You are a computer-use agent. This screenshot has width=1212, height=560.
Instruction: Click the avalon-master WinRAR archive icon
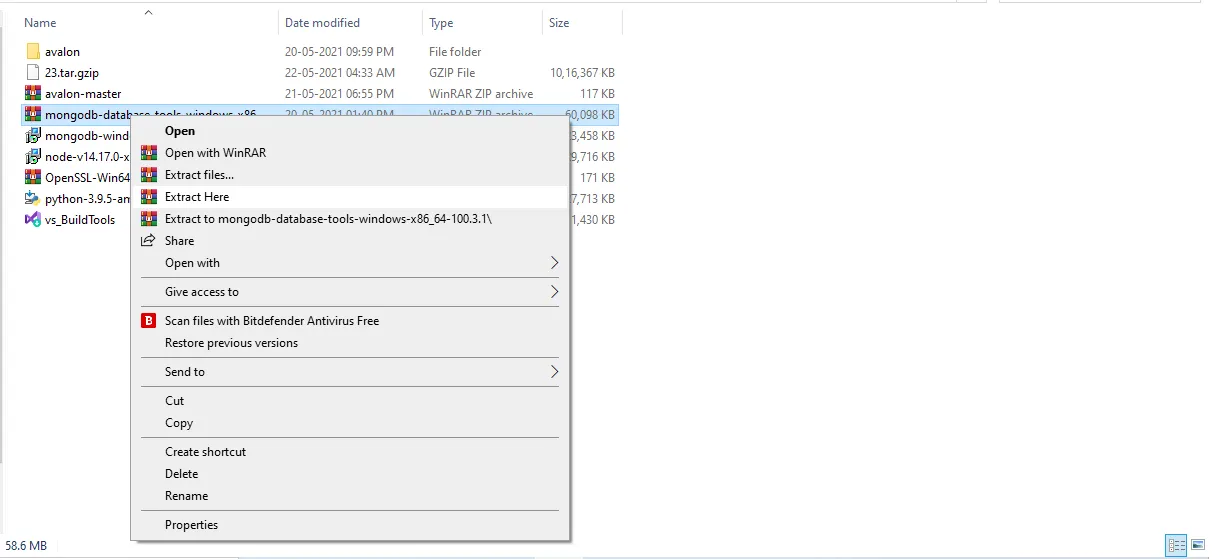pos(32,94)
